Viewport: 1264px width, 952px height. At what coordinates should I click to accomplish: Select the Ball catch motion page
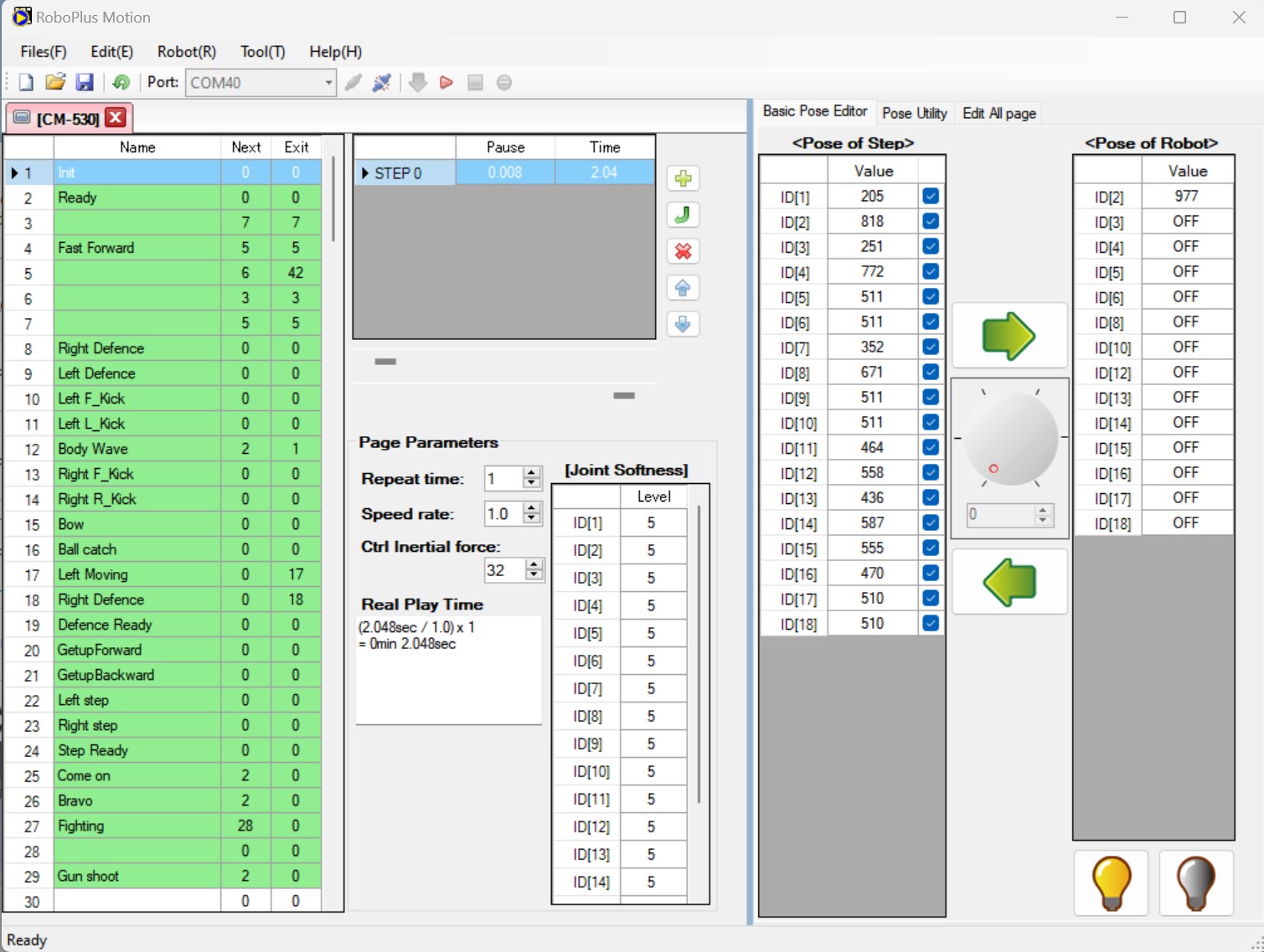pyautogui.click(x=163, y=549)
